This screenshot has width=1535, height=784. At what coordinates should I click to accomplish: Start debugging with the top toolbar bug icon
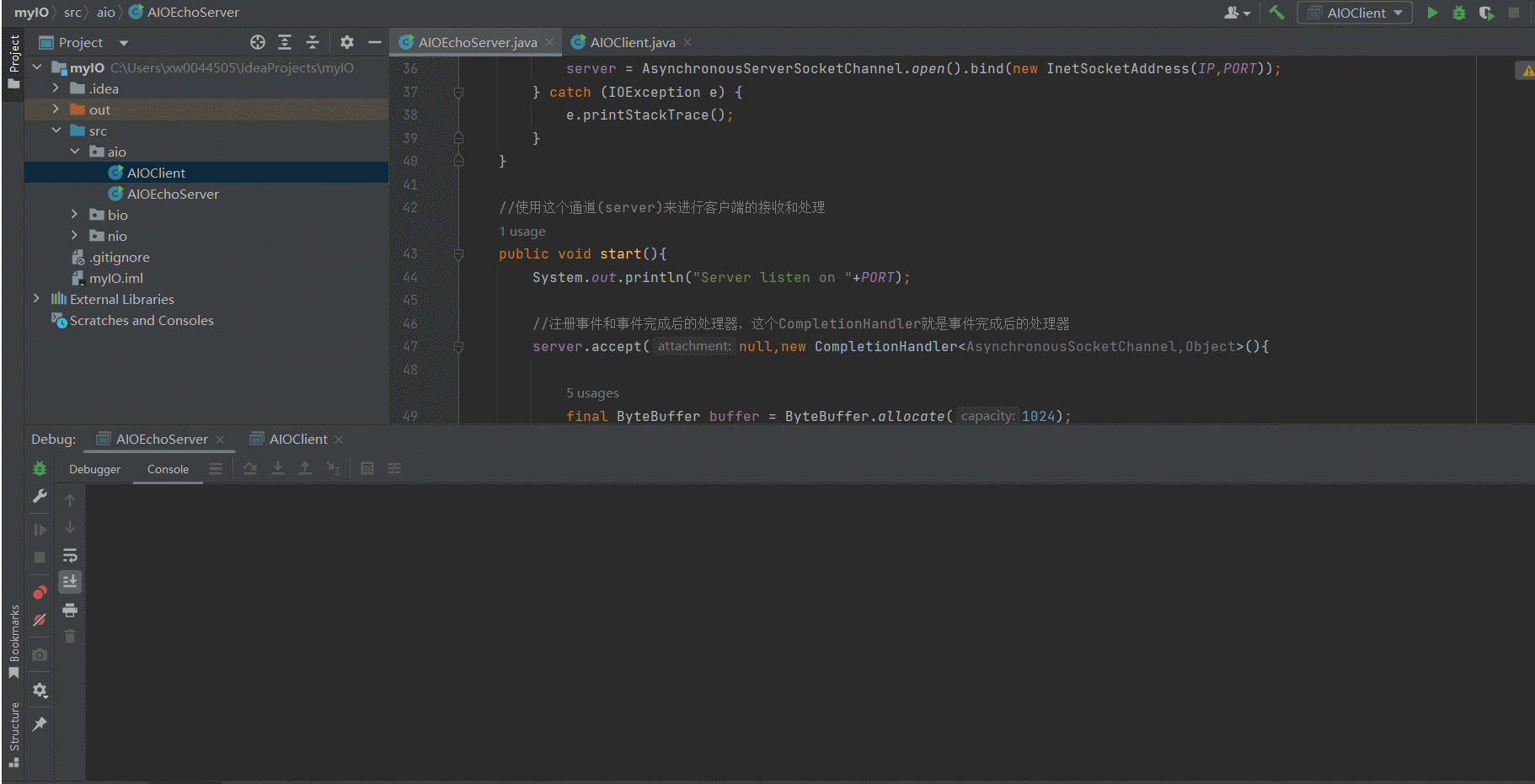[1459, 13]
